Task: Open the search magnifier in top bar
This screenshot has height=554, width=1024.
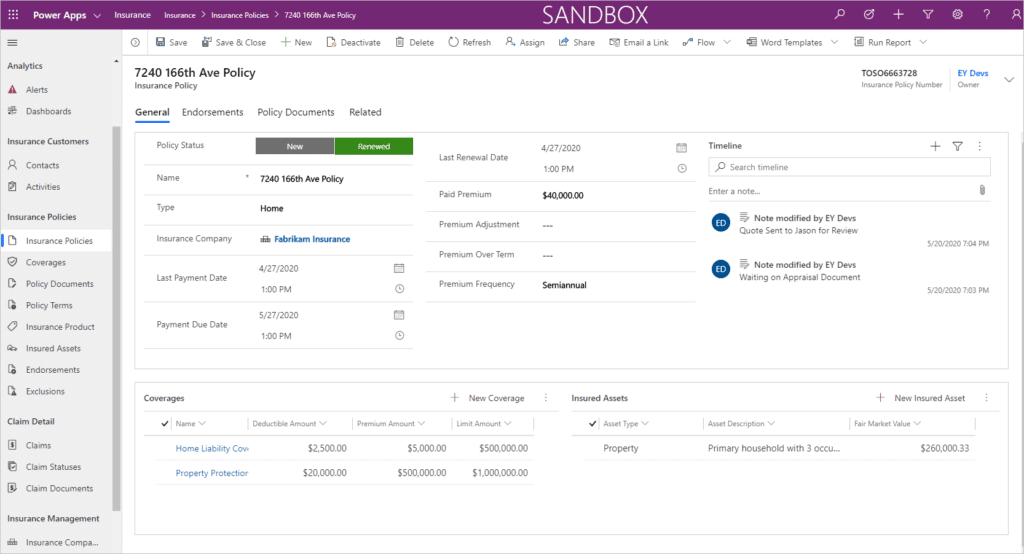Action: pos(840,15)
